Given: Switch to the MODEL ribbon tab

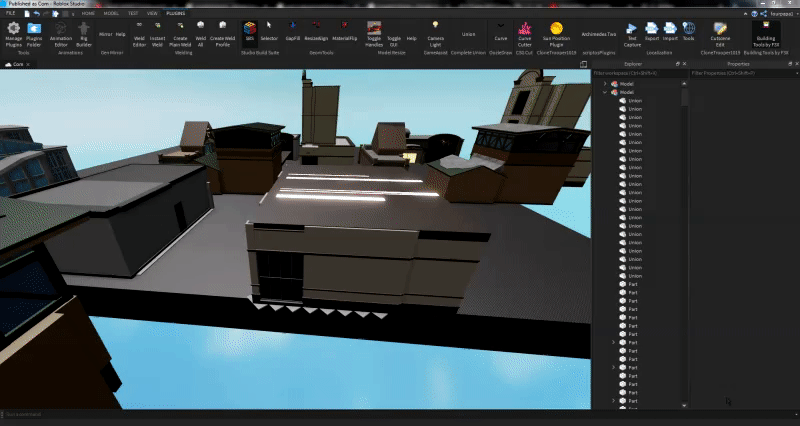Looking at the screenshot, I should pos(111,13).
